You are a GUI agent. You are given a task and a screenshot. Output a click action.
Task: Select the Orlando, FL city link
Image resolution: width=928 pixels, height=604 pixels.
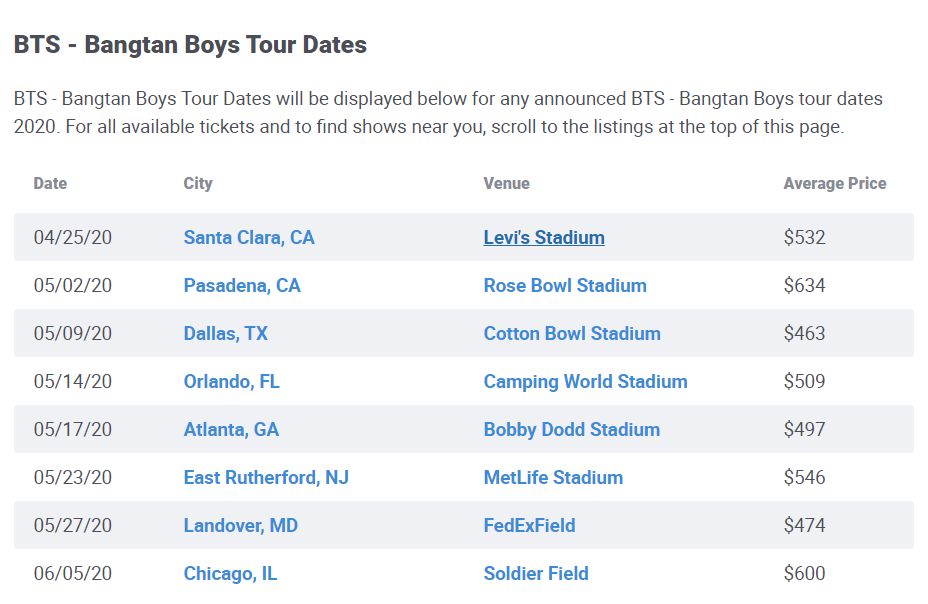pos(231,382)
